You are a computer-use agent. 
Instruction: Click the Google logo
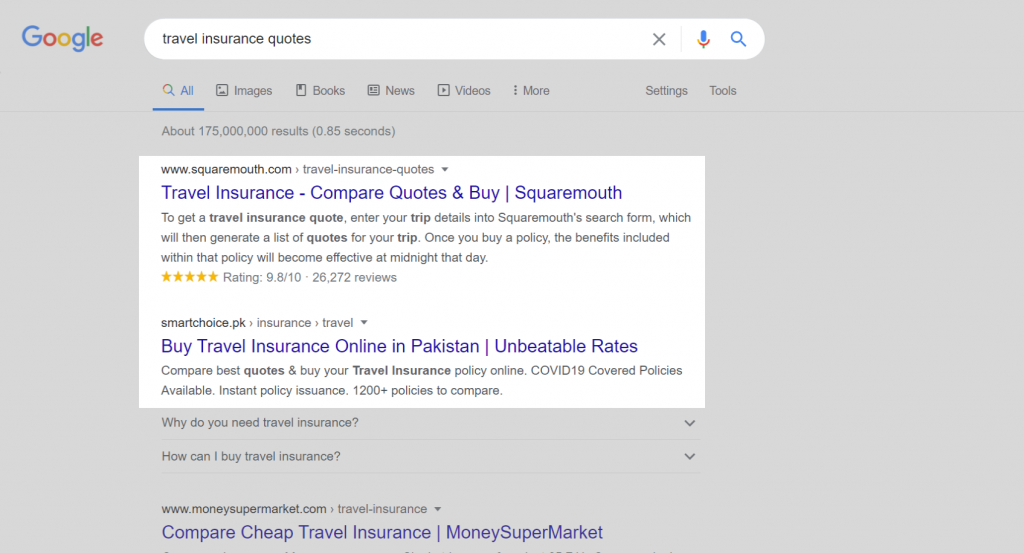[x=62, y=39]
